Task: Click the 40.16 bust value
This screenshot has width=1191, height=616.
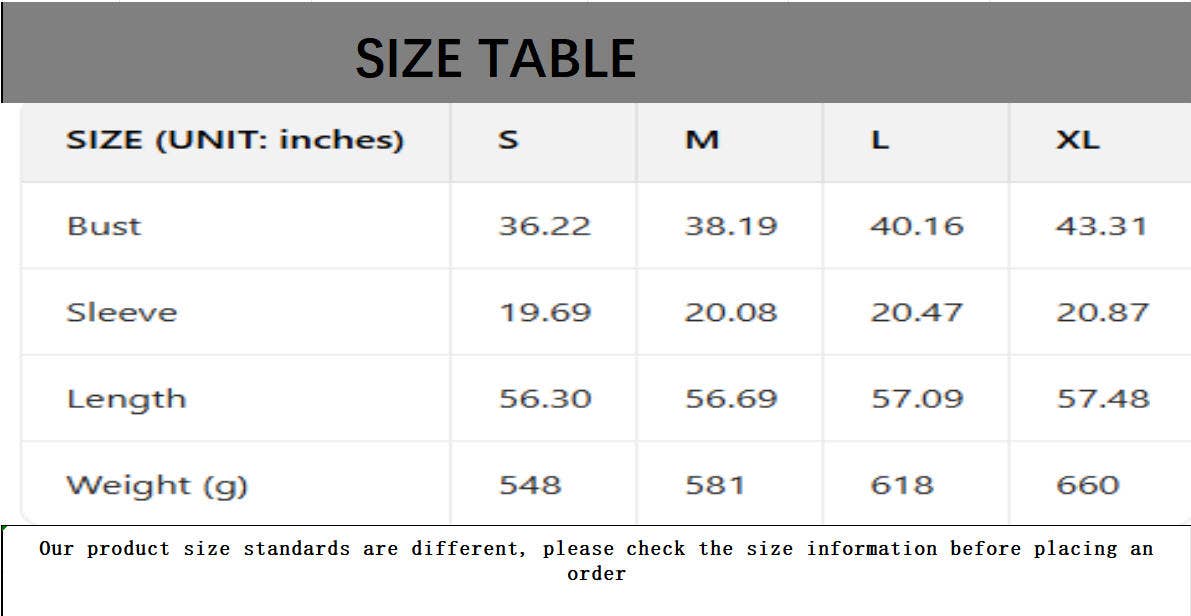Action: [x=916, y=226]
